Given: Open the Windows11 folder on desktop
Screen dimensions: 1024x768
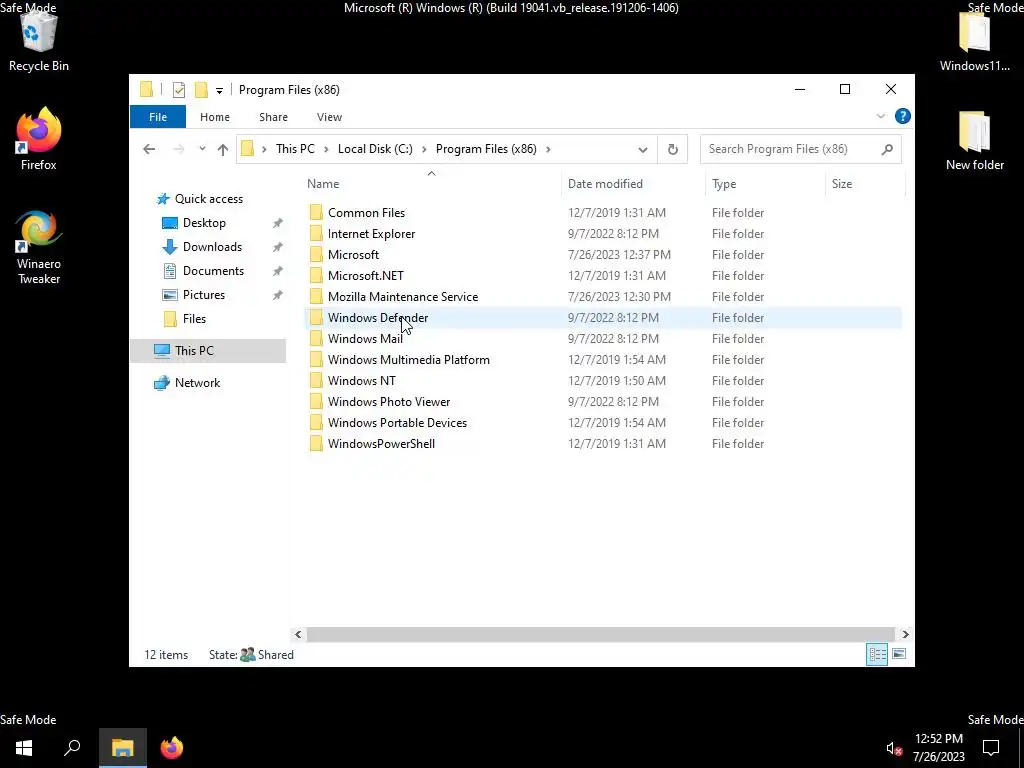Looking at the screenshot, I should pyautogui.click(x=974, y=40).
